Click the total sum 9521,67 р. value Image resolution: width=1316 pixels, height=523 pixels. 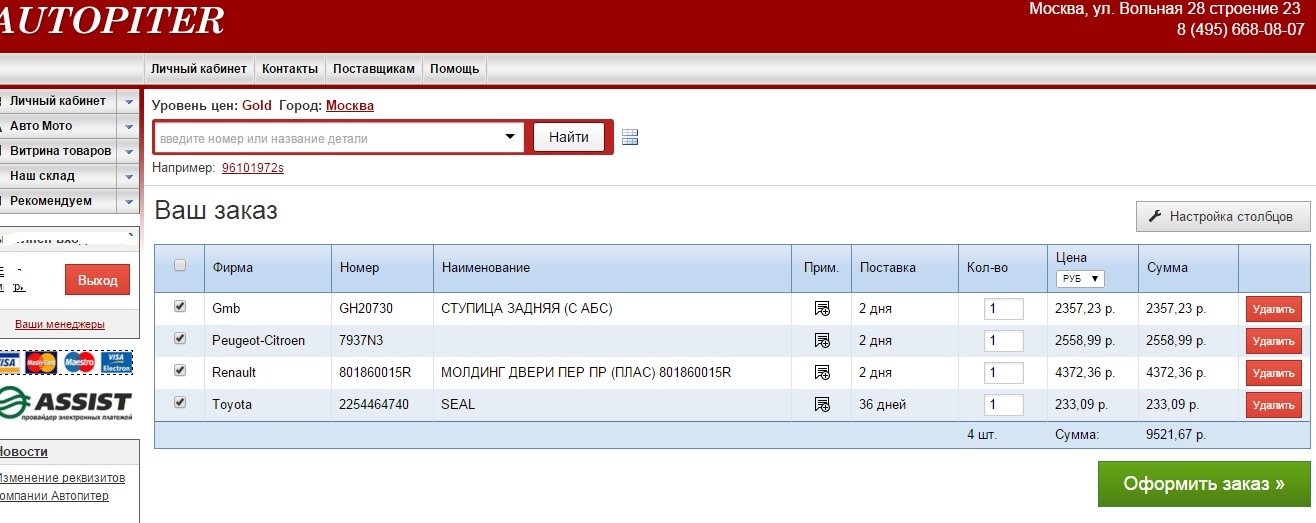coord(1176,435)
